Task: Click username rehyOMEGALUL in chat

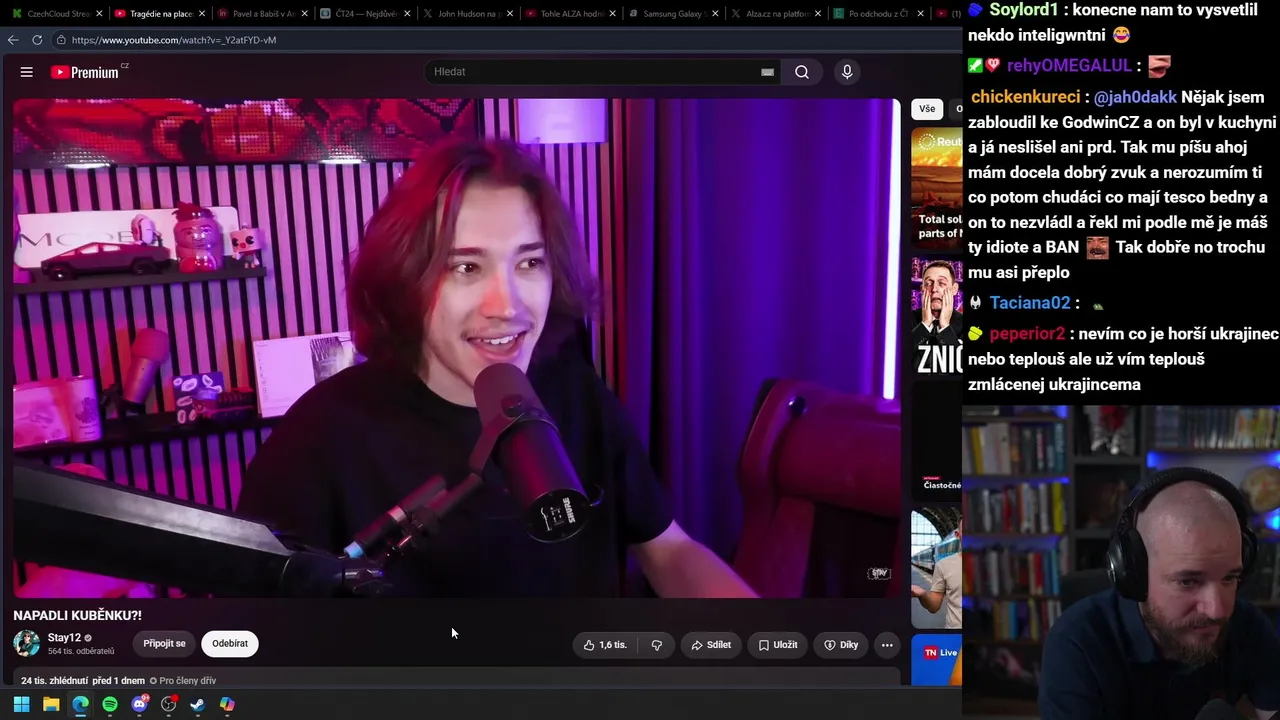Action: (x=1069, y=66)
